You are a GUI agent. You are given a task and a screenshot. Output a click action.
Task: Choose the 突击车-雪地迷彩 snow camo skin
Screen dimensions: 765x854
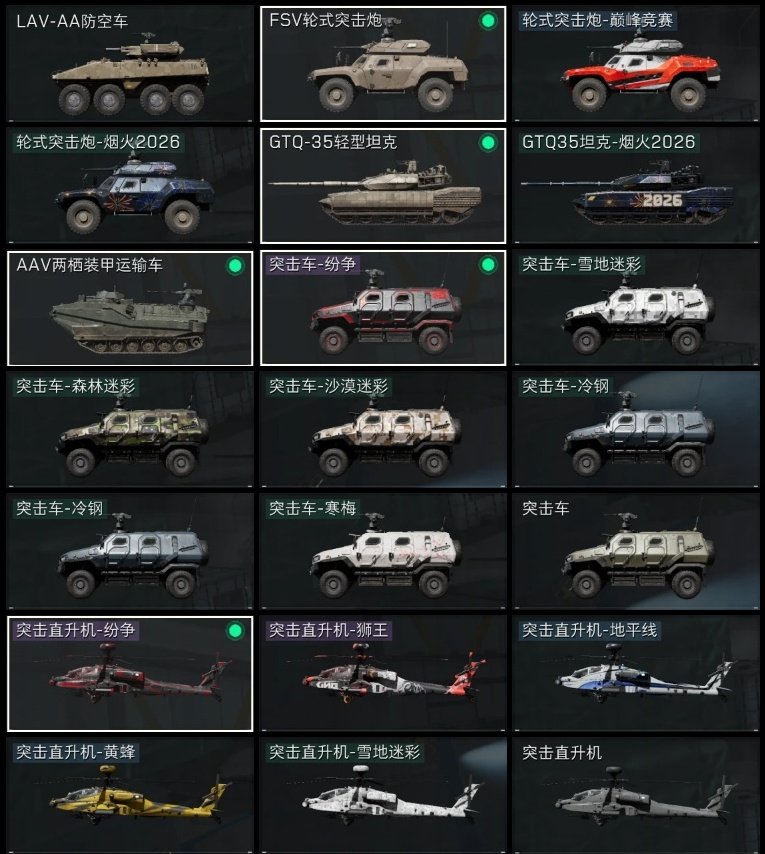pos(636,308)
